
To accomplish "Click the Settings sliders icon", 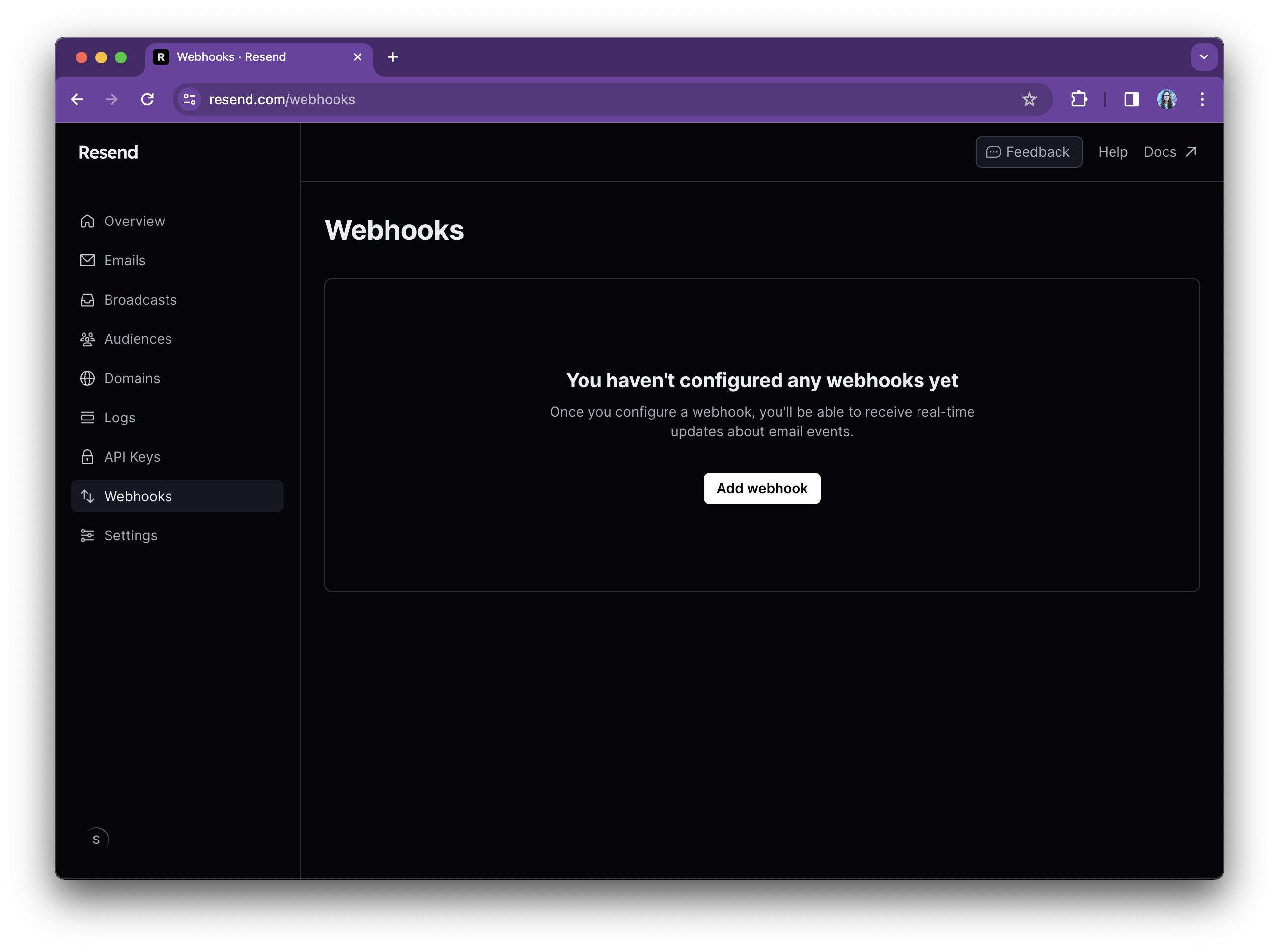I will click(x=87, y=535).
